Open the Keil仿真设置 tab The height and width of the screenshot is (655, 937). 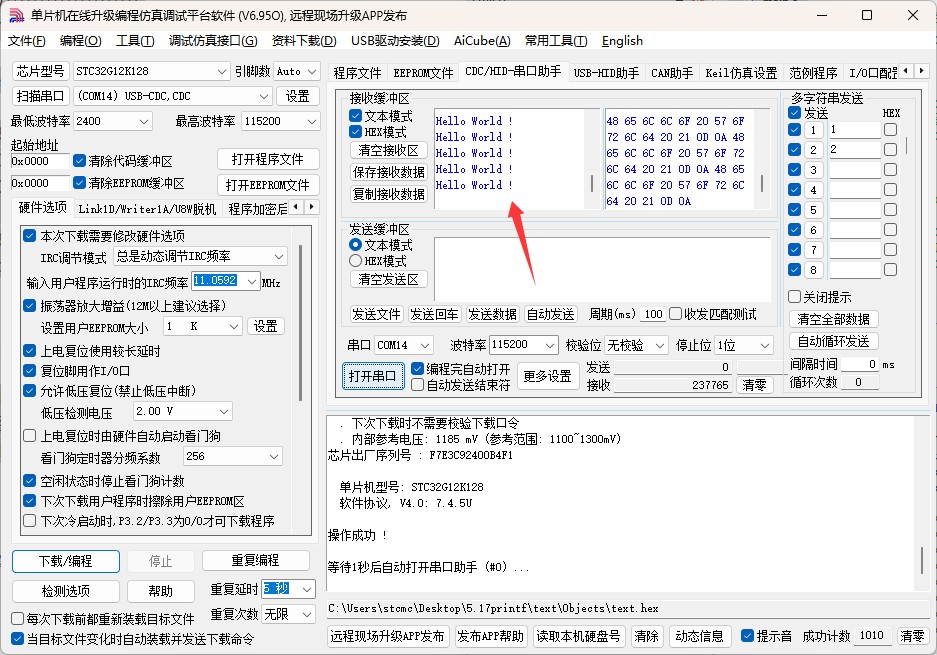coord(741,73)
